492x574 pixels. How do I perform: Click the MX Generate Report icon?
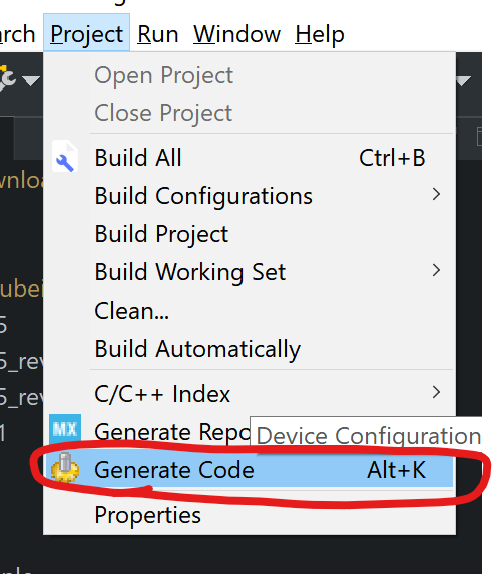[x=65, y=429]
